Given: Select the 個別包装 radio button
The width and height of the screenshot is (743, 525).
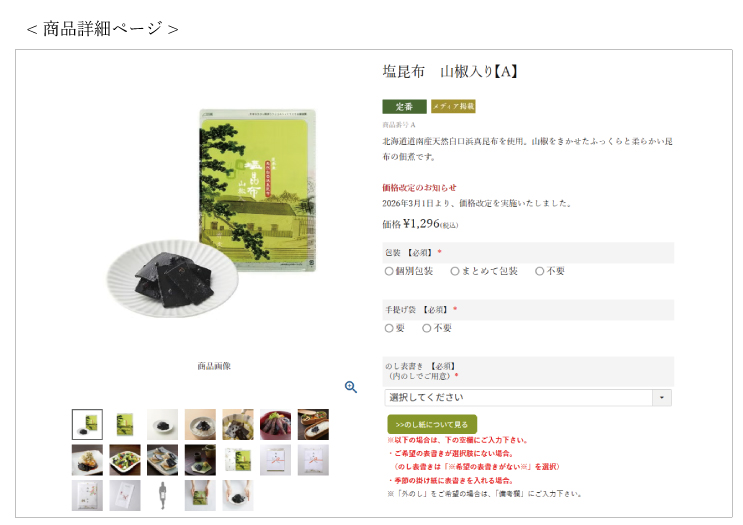Looking at the screenshot, I should [x=389, y=271].
